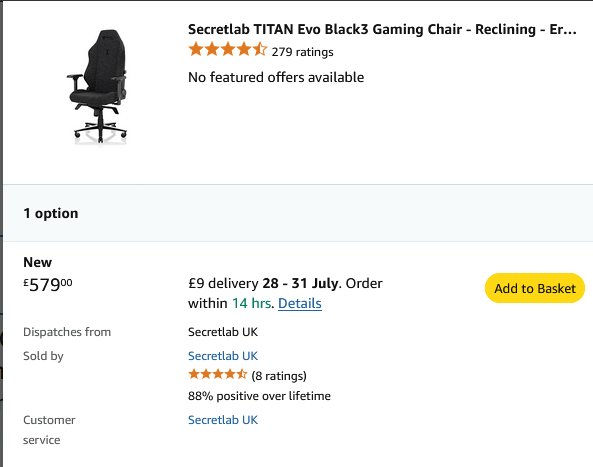Click the 88% positive over lifetime text
The width and height of the screenshot is (593, 467).
(x=259, y=396)
